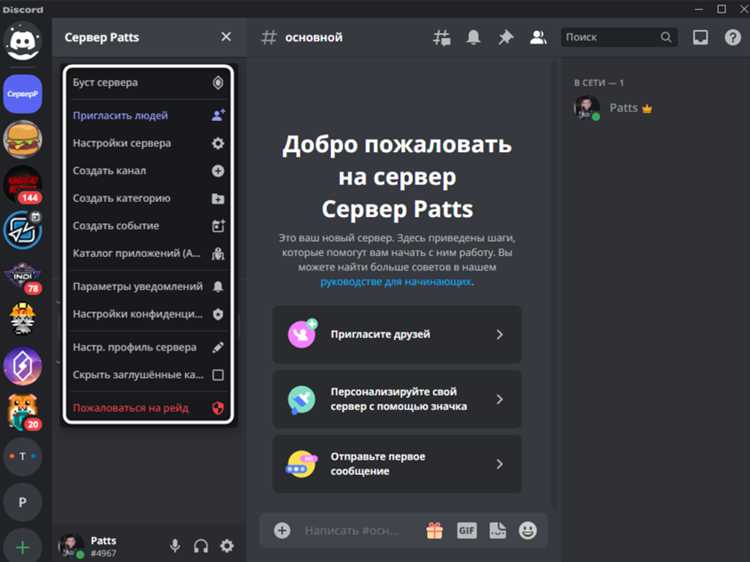Click основной channel title

pyautogui.click(x=314, y=37)
